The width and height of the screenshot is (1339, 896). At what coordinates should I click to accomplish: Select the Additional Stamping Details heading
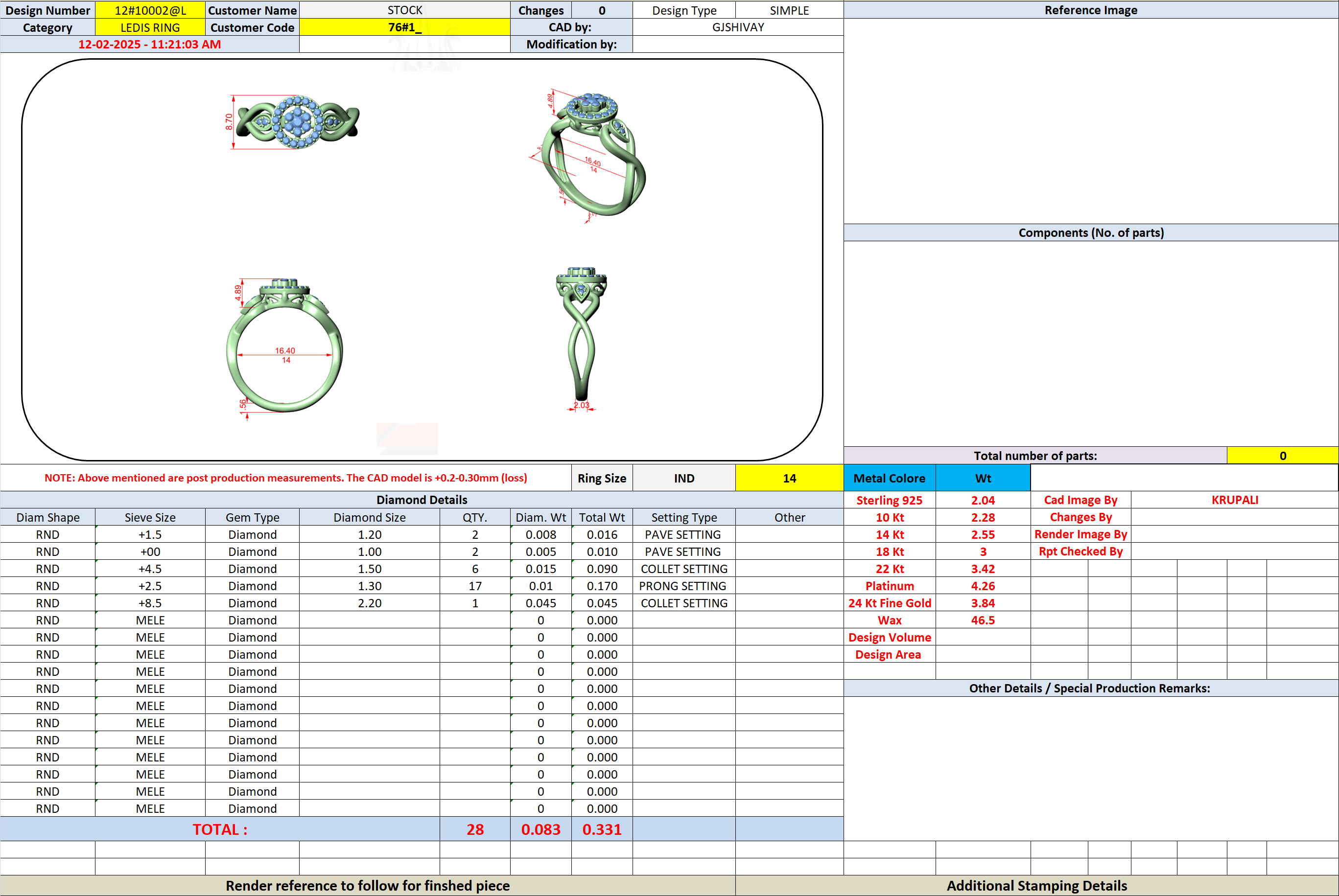coord(1036,886)
